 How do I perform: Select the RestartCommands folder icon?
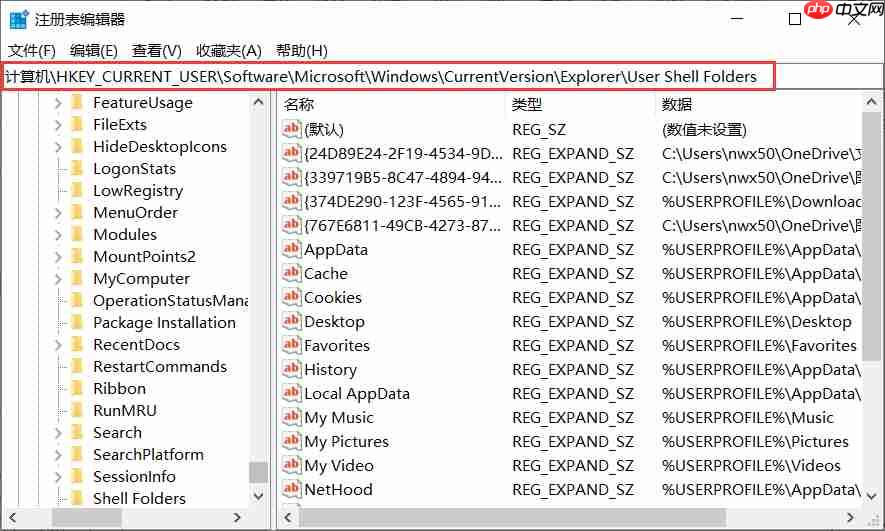78,367
